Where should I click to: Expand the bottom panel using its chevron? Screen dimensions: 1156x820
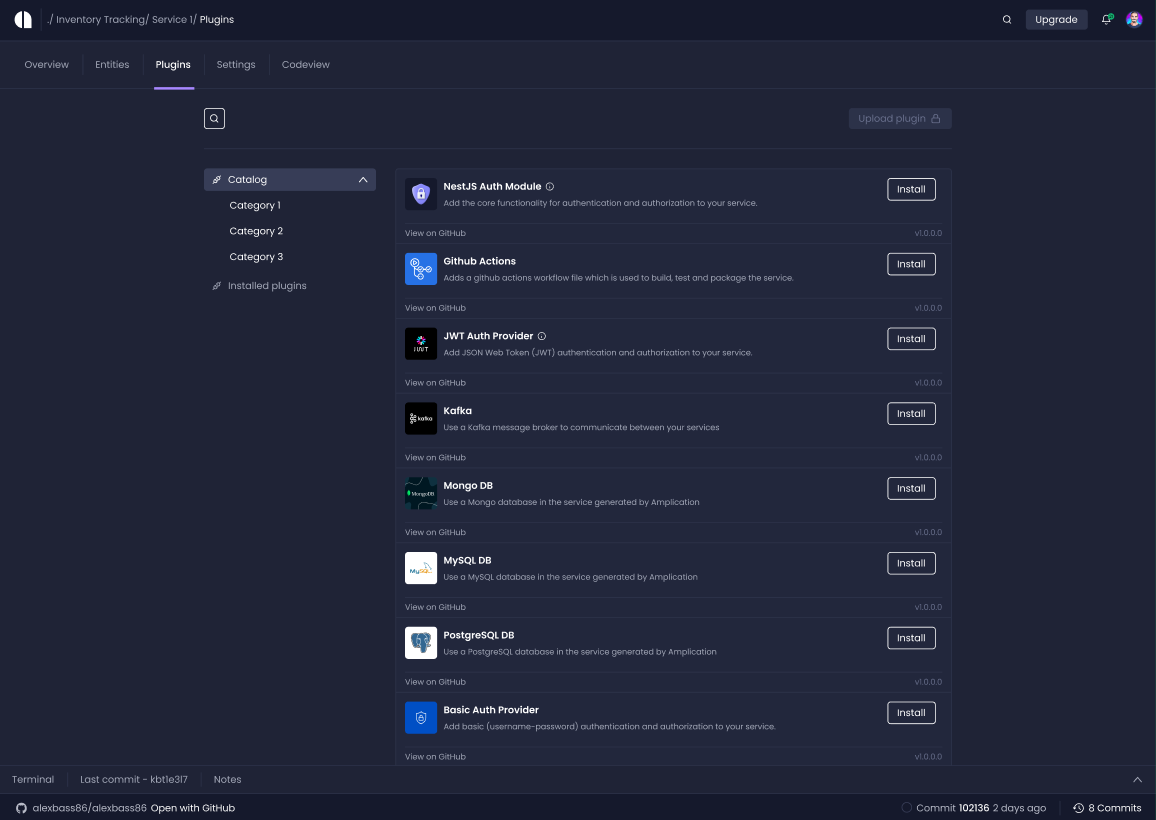1137,779
